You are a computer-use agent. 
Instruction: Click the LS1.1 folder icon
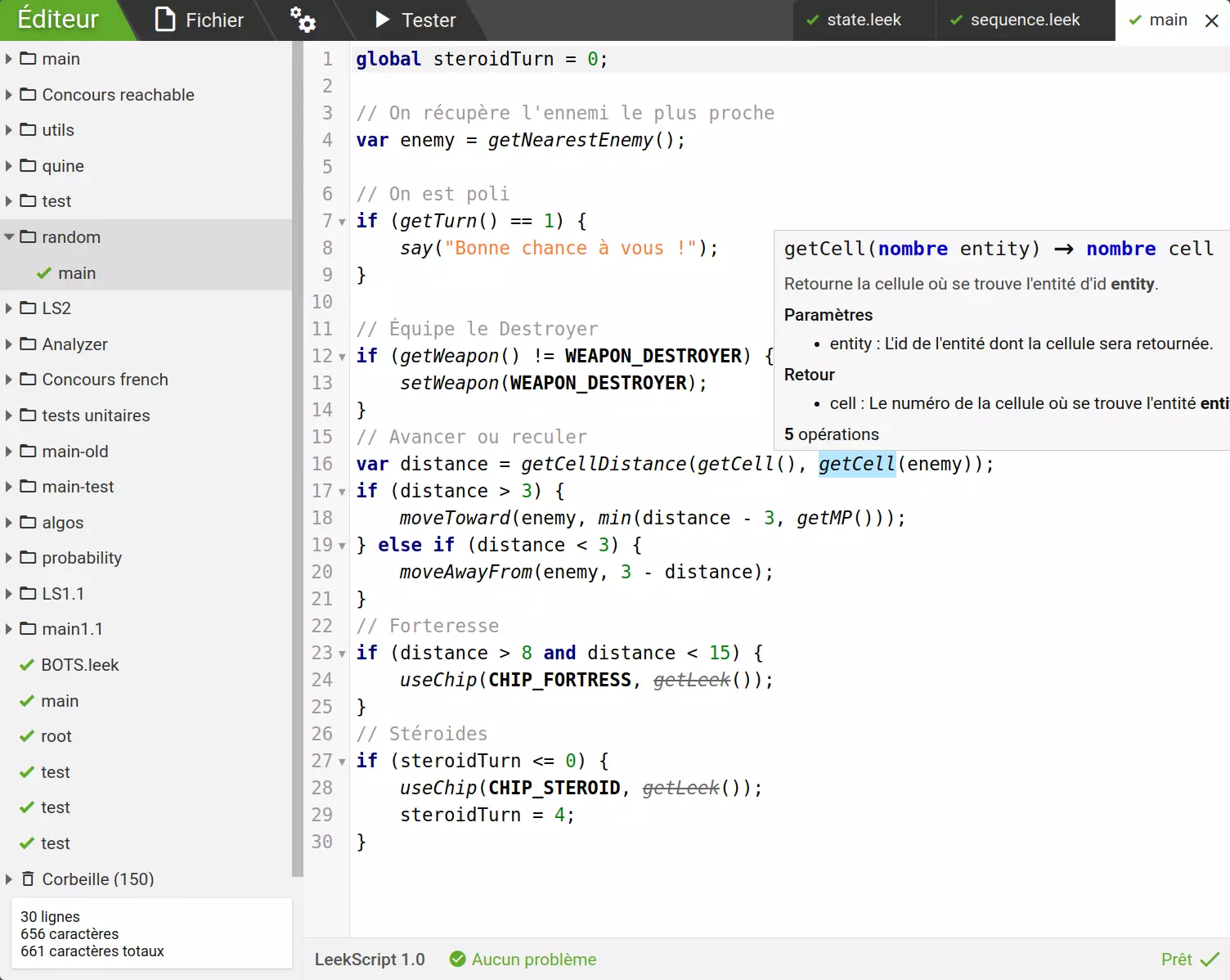tap(29, 593)
